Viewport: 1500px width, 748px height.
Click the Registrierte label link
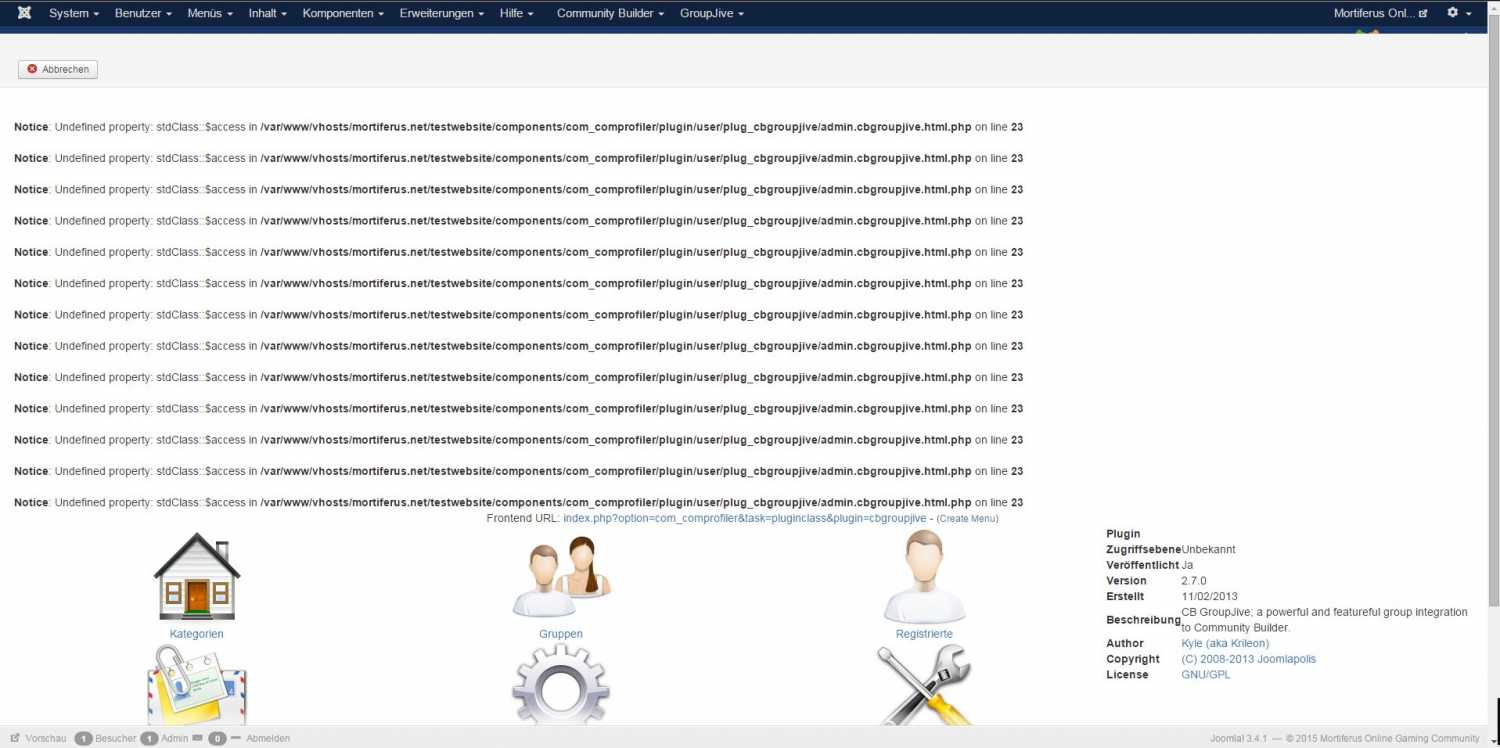pyautogui.click(x=924, y=634)
